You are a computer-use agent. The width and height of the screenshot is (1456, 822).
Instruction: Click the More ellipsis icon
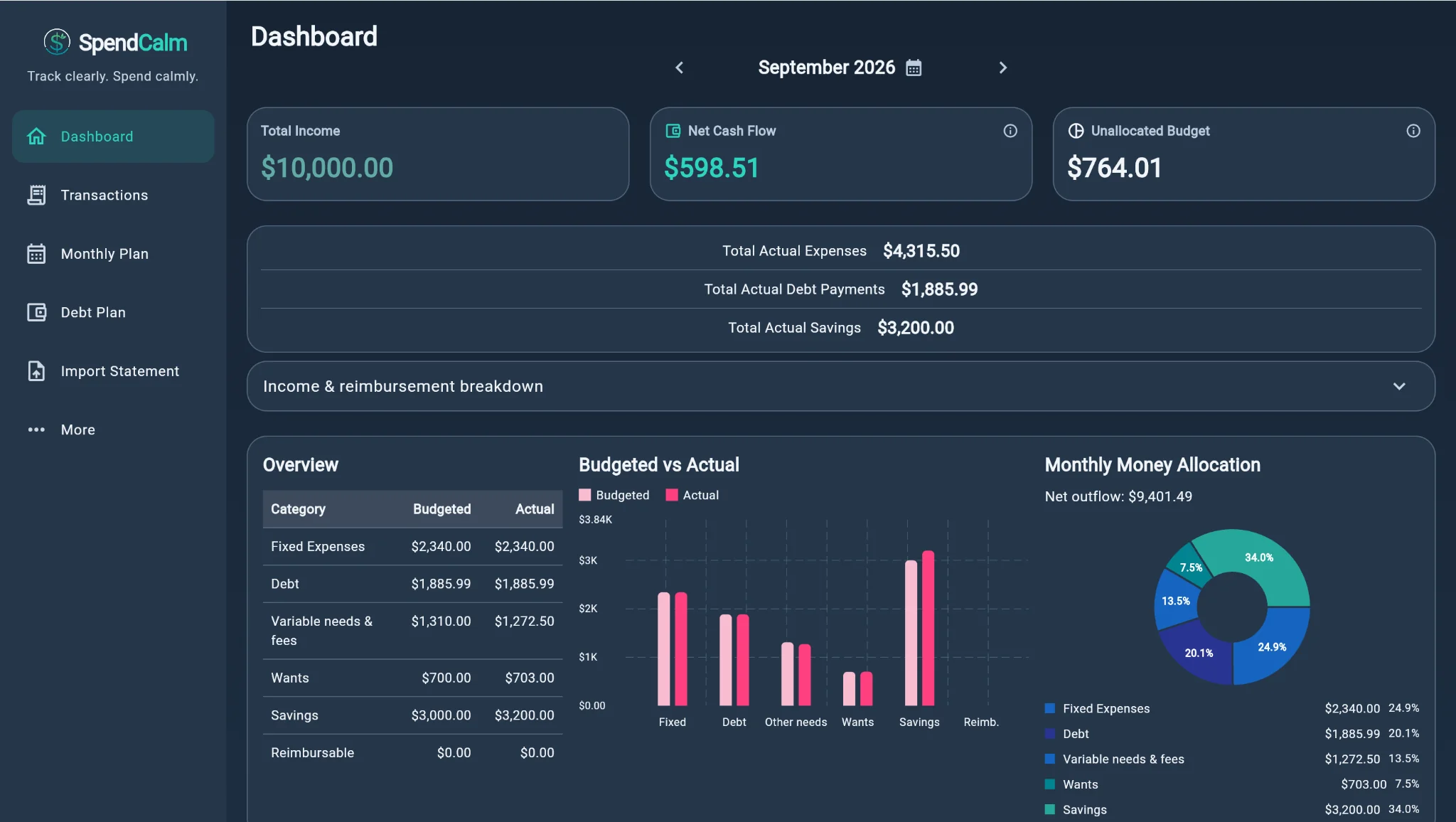[36, 429]
